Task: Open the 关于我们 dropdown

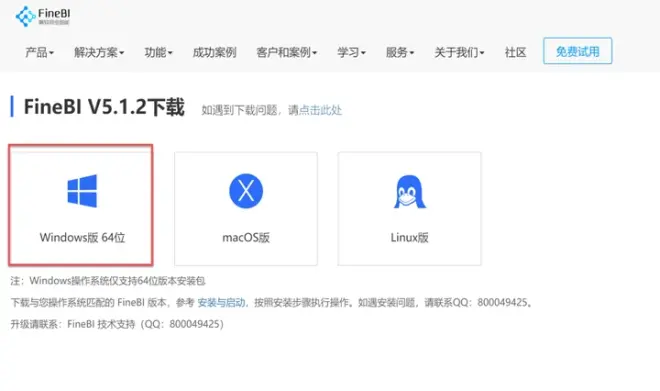Action: click(459, 52)
